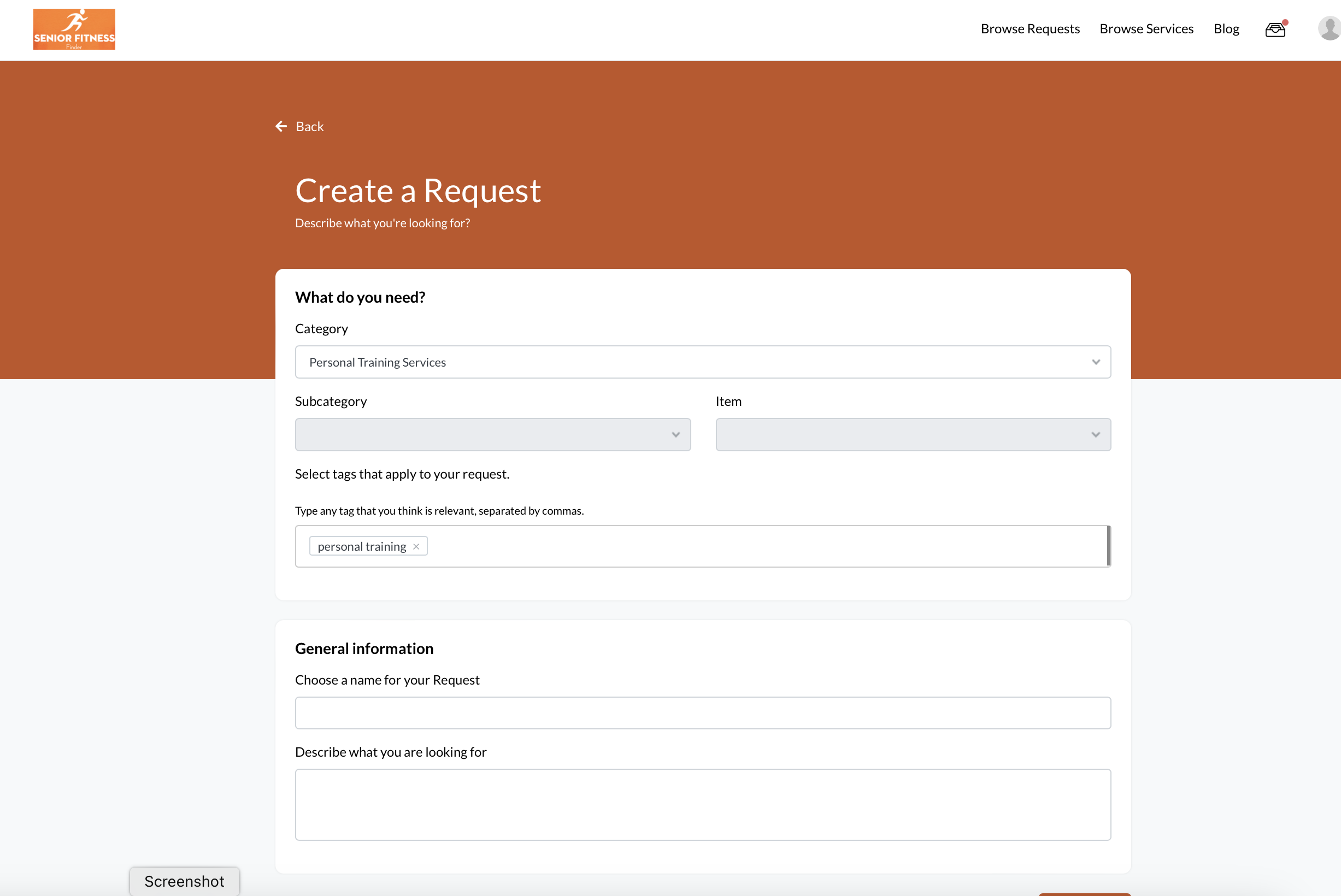1341x896 pixels.
Task: Open the Blog page
Action: click(1226, 29)
